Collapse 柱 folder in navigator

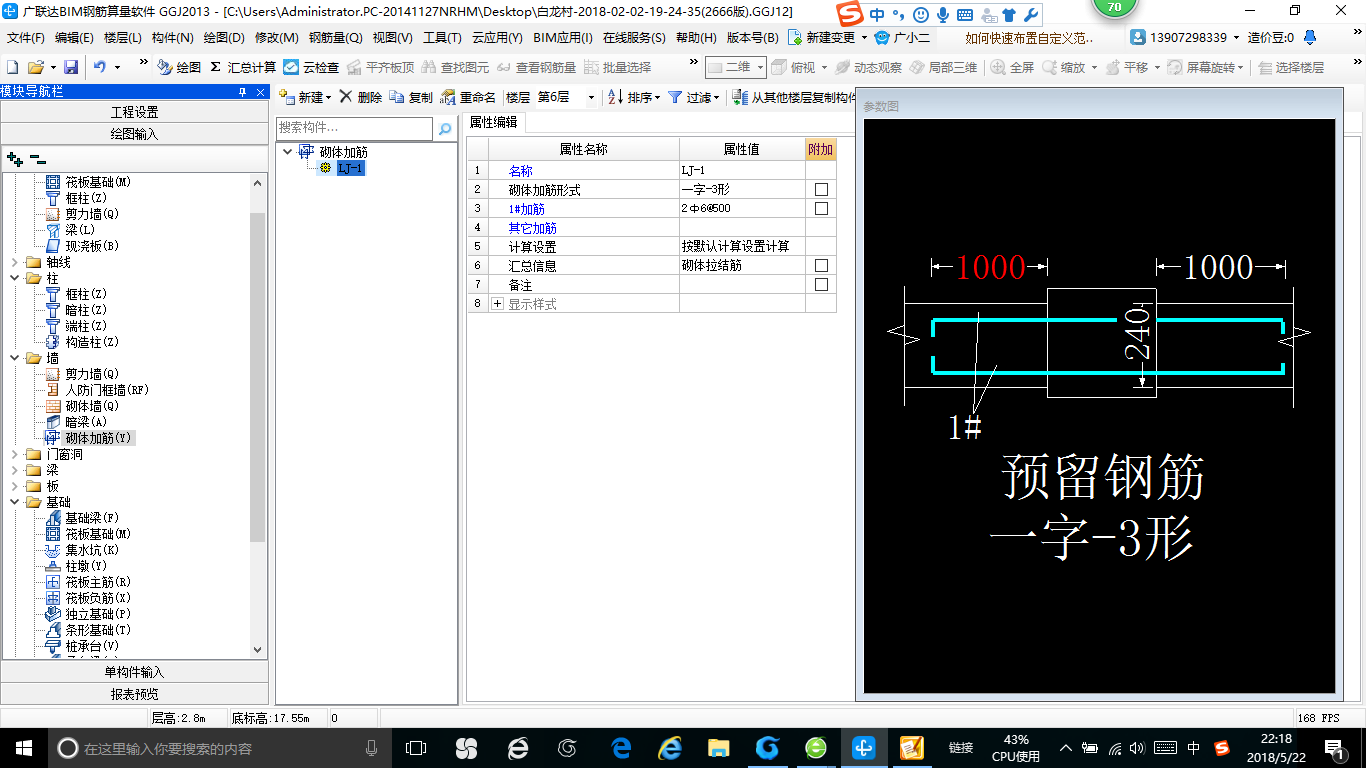click(x=14, y=278)
